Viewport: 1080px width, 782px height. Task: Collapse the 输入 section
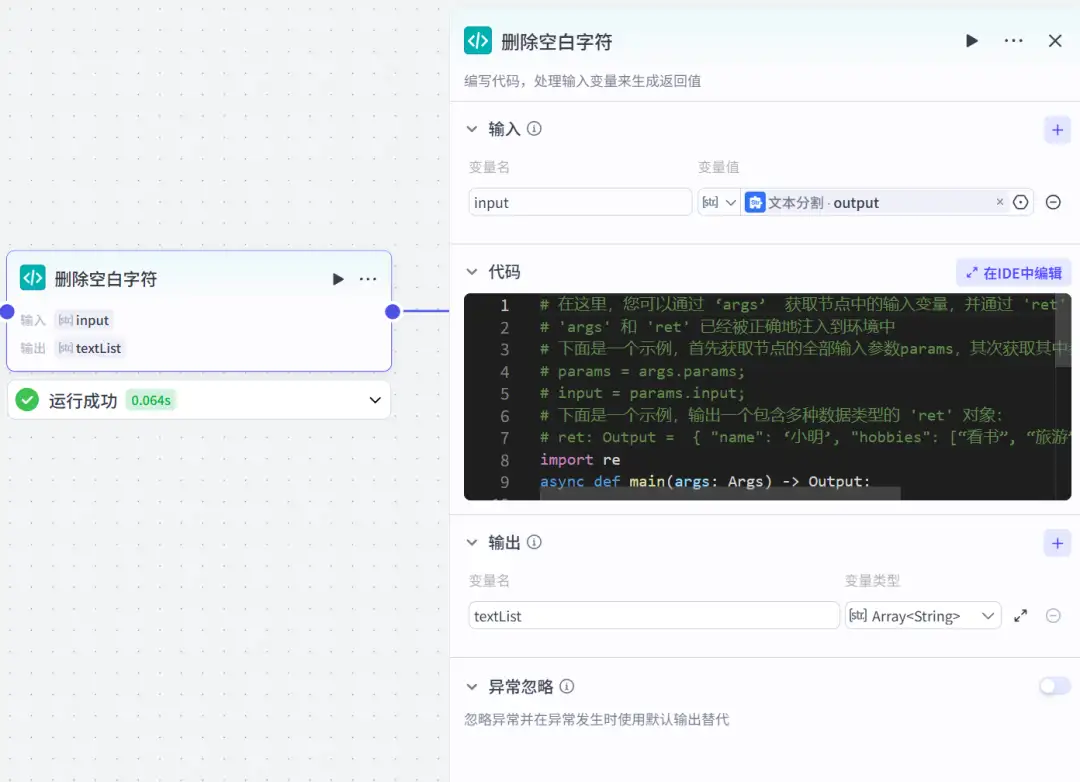[472, 129]
